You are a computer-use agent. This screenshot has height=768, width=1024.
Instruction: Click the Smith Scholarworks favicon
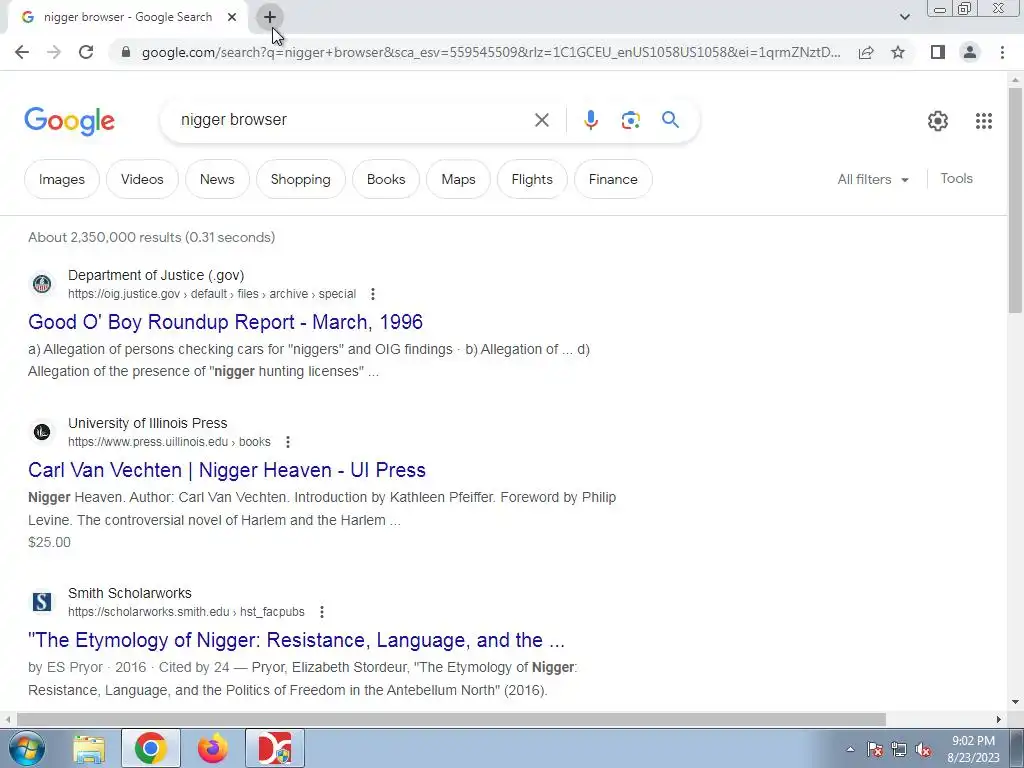pos(42,601)
